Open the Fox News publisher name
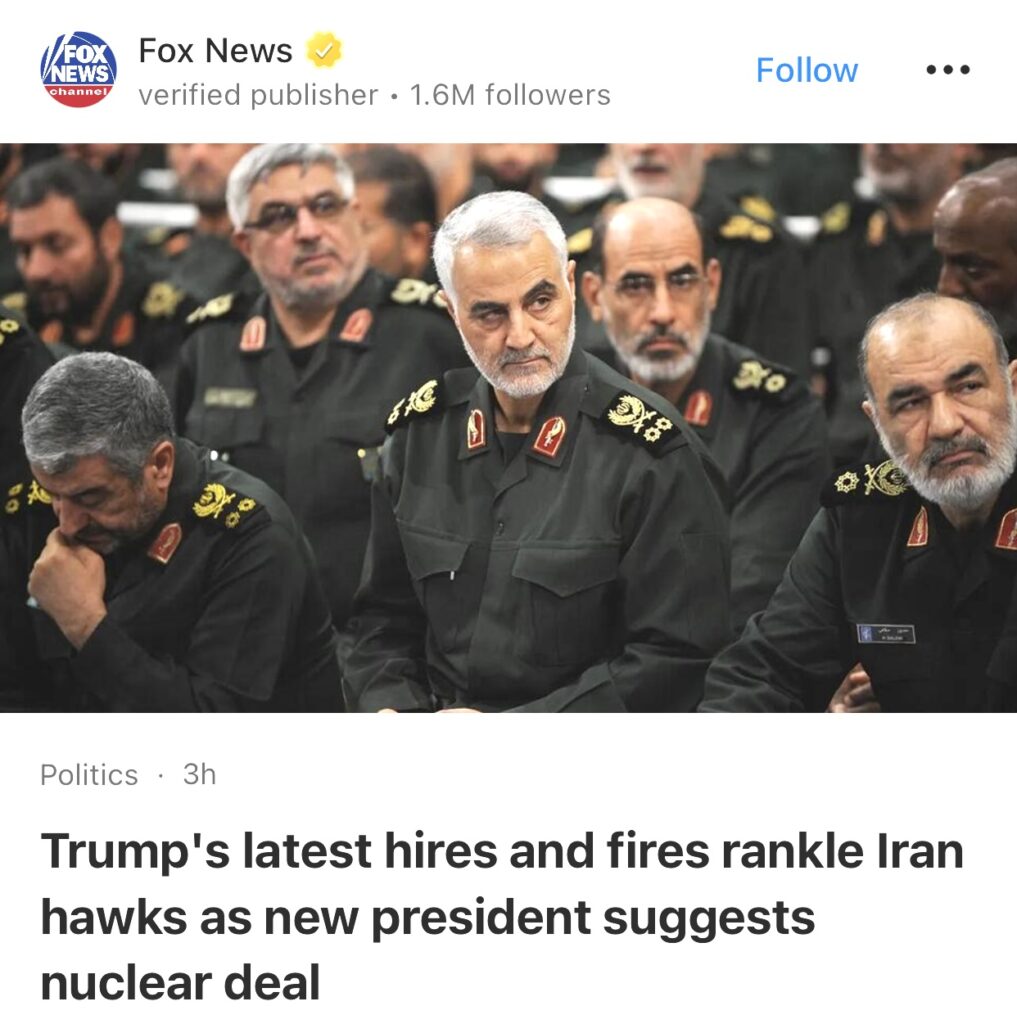Viewport: 1017px width, 1024px height. pyautogui.click(x=216, y=50)
